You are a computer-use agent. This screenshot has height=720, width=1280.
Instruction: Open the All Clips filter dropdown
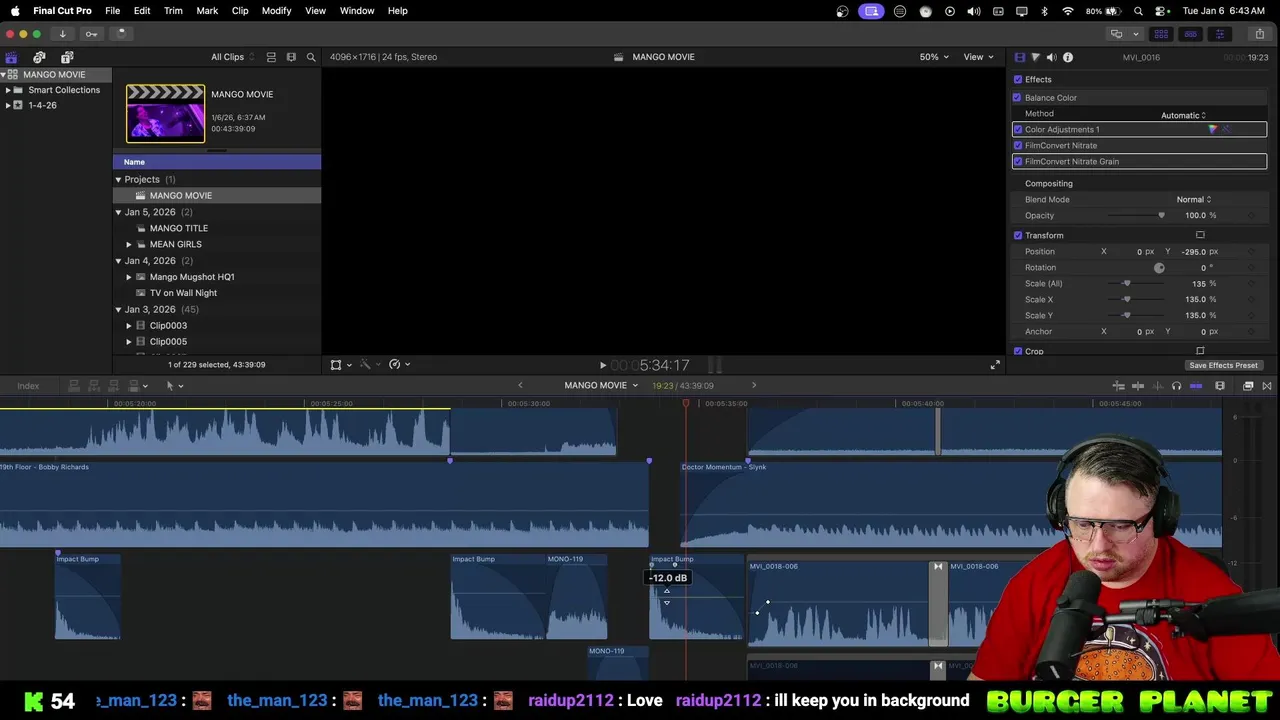tap(232, 57)
